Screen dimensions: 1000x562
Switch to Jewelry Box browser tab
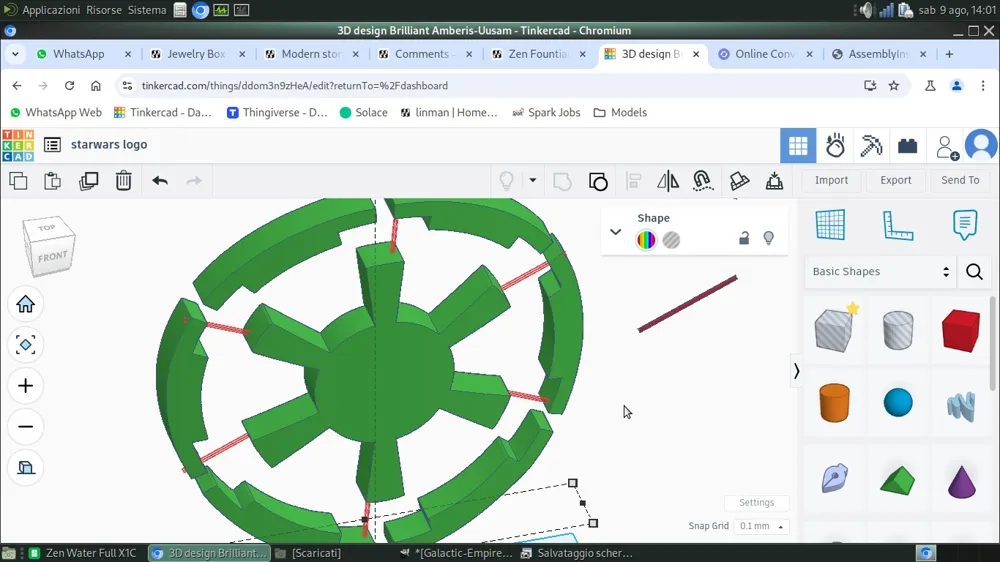coord(198,54)
